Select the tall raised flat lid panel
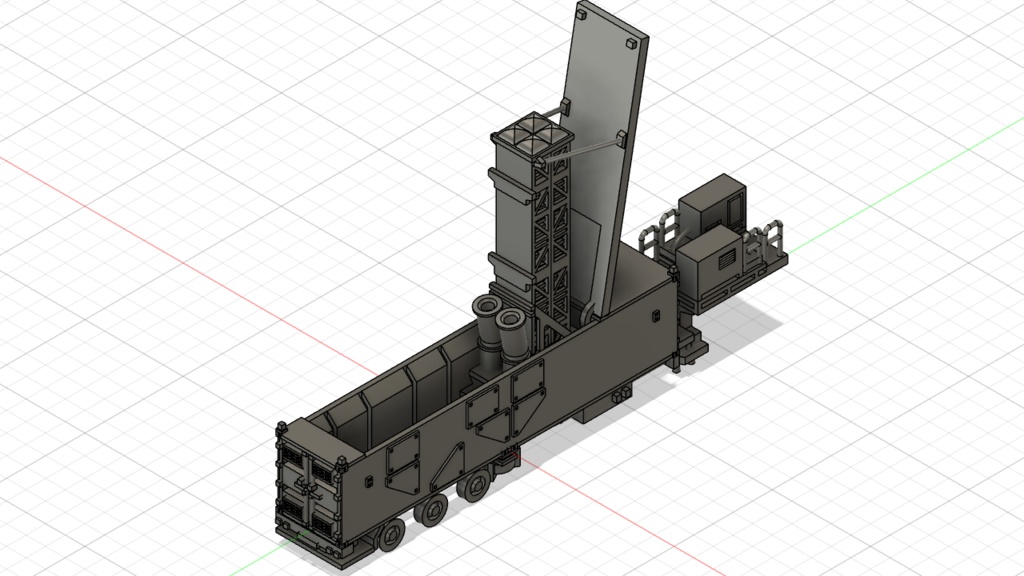The width and height of the screenshot is (1024, 576). pyautogui.click(x=605, y=157)
